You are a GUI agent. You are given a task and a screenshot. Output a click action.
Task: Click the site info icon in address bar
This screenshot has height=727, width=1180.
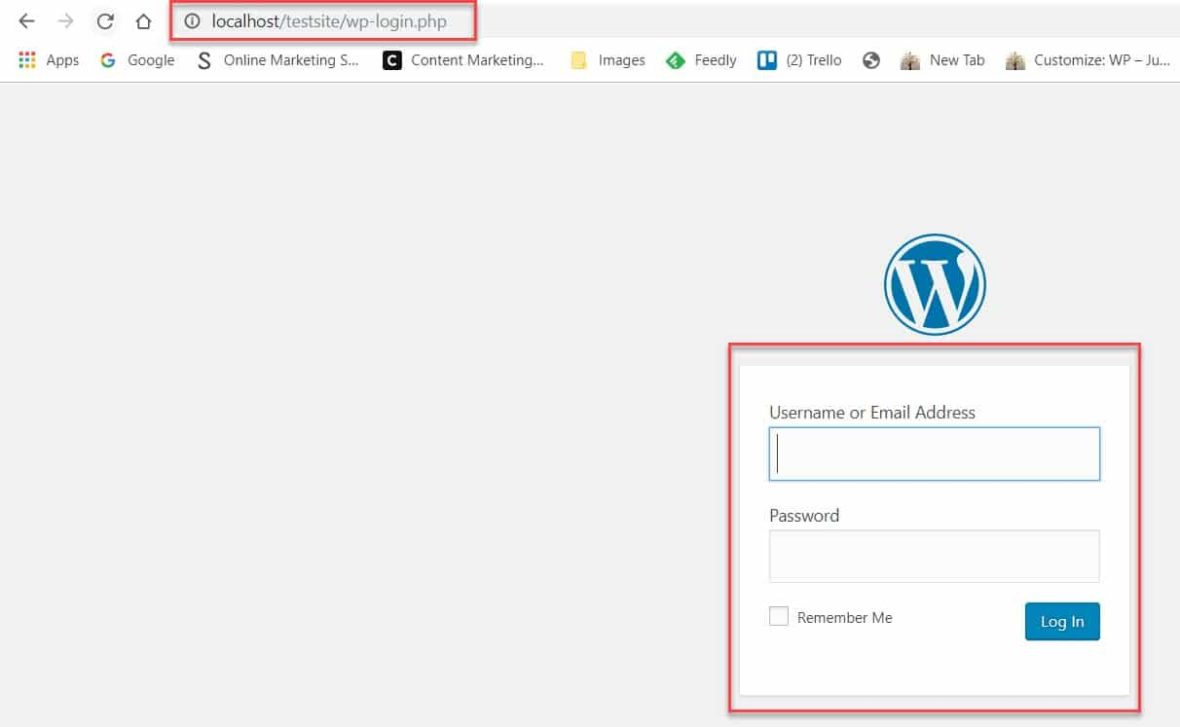pos(193,21)
